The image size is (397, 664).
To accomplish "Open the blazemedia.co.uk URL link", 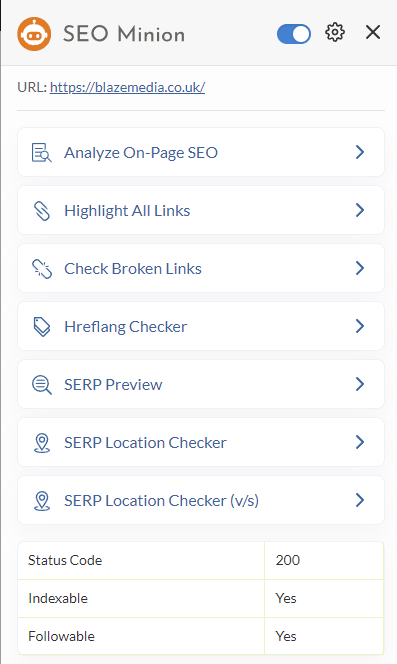I will coord(128,87).
